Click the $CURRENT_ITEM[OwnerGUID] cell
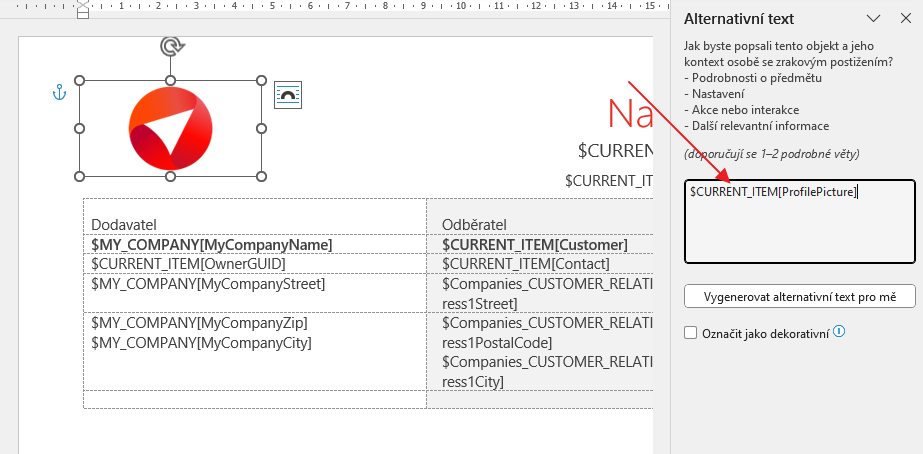Screen dimensions: 923x454 click(x=188, y=264)
